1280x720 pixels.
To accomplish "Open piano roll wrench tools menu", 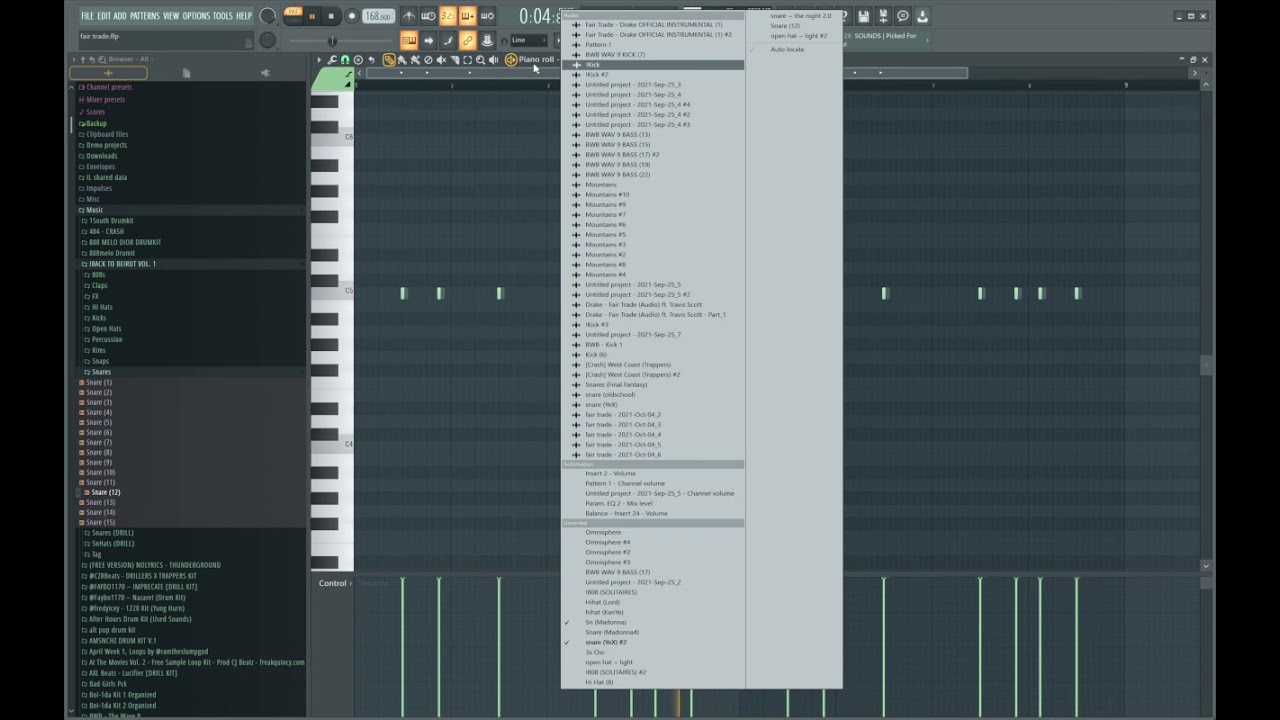I will tap(333, 60).
